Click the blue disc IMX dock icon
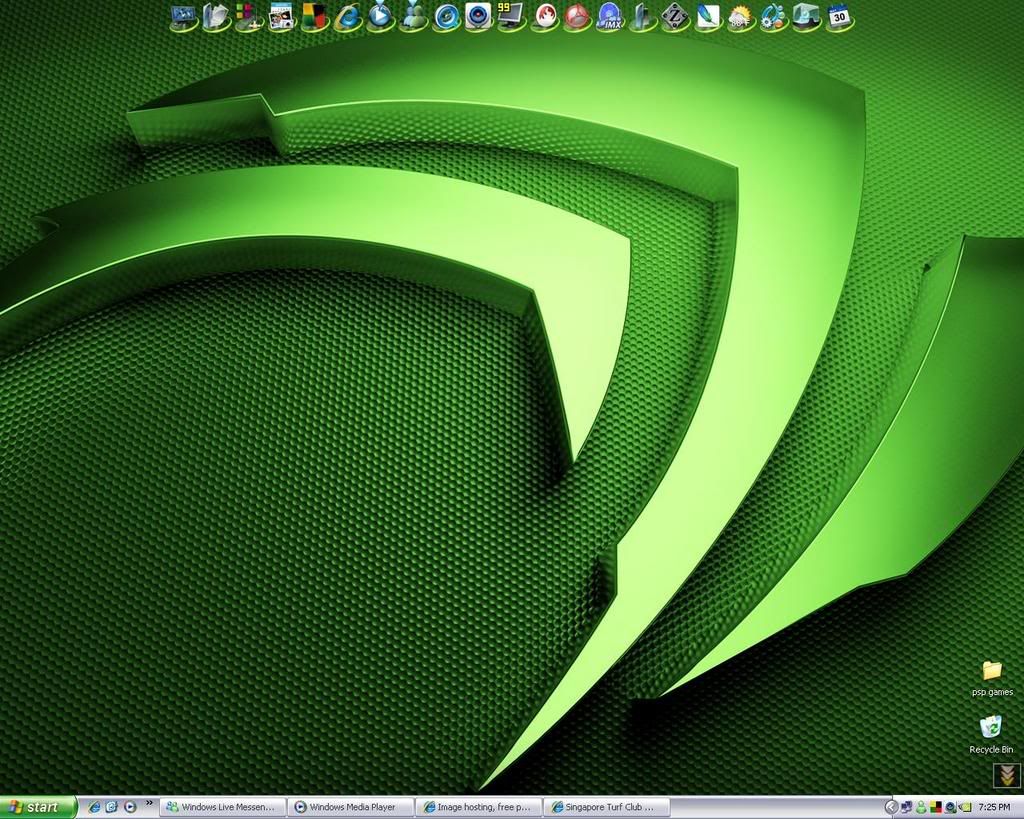Viewport: 1024px width, 819px height. 609,17
